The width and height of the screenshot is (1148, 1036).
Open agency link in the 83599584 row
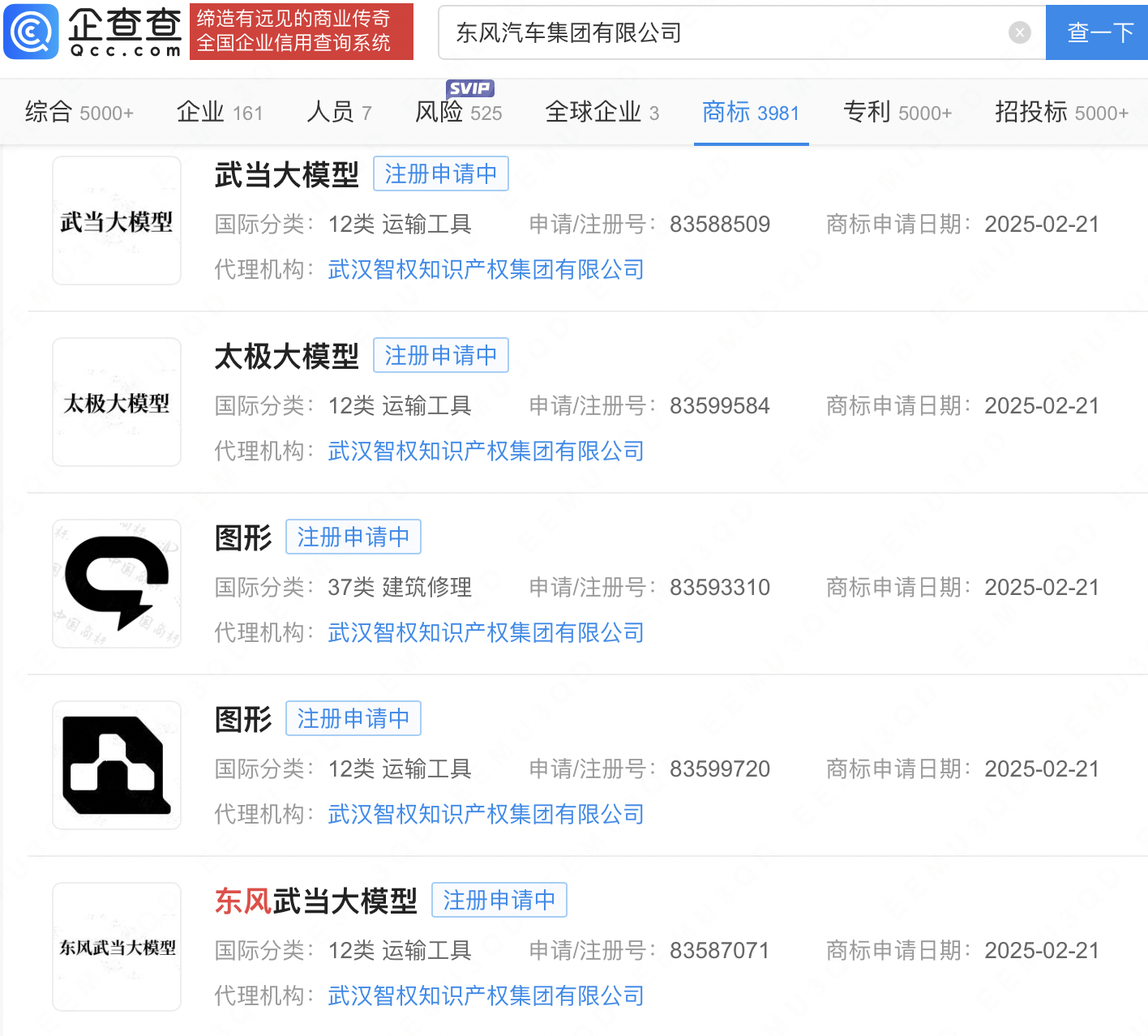(486, 451)
